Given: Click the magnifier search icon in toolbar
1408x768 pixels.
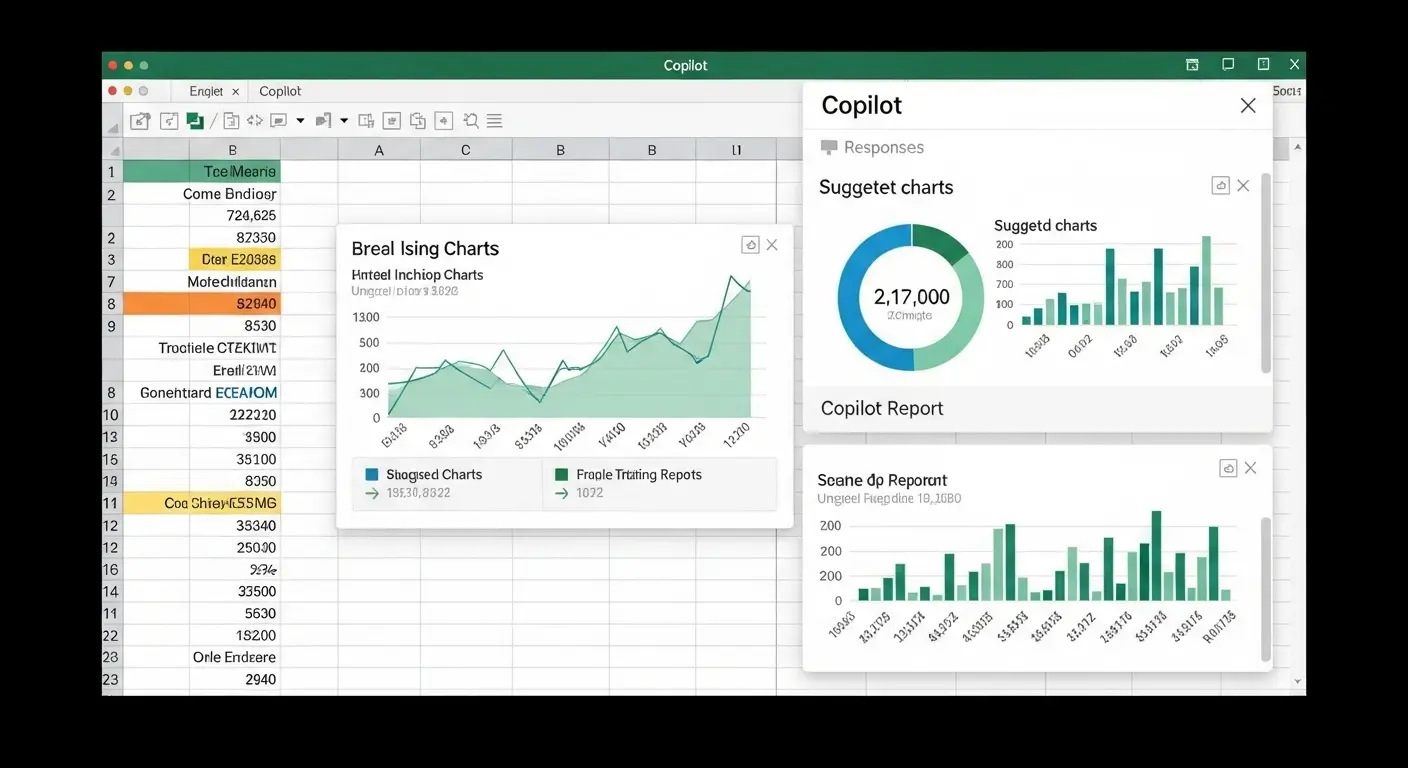Looking at the screenshot, I should pos(471,121).
